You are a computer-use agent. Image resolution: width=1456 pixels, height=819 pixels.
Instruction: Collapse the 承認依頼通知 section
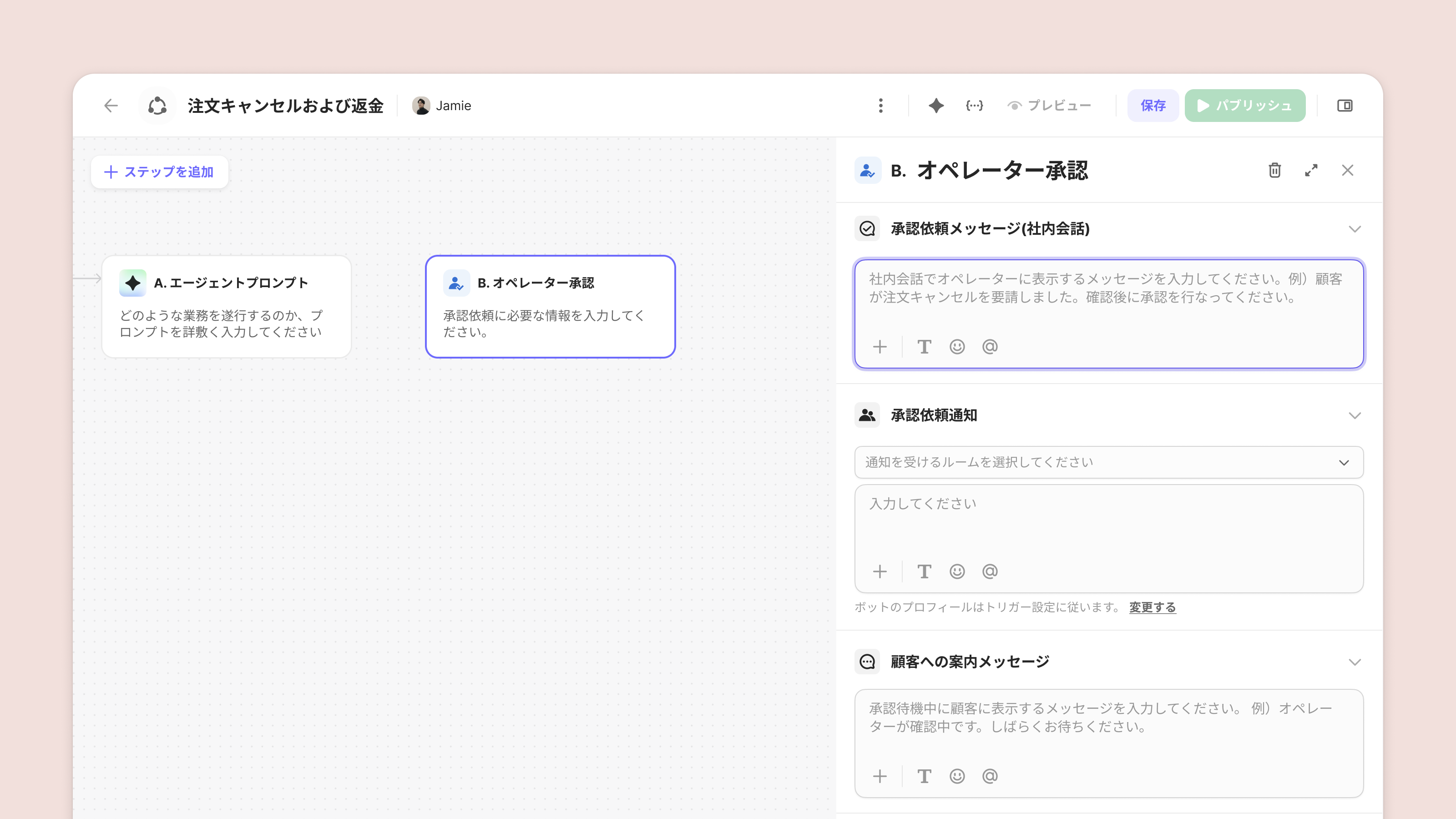(x=1354, y=415)
